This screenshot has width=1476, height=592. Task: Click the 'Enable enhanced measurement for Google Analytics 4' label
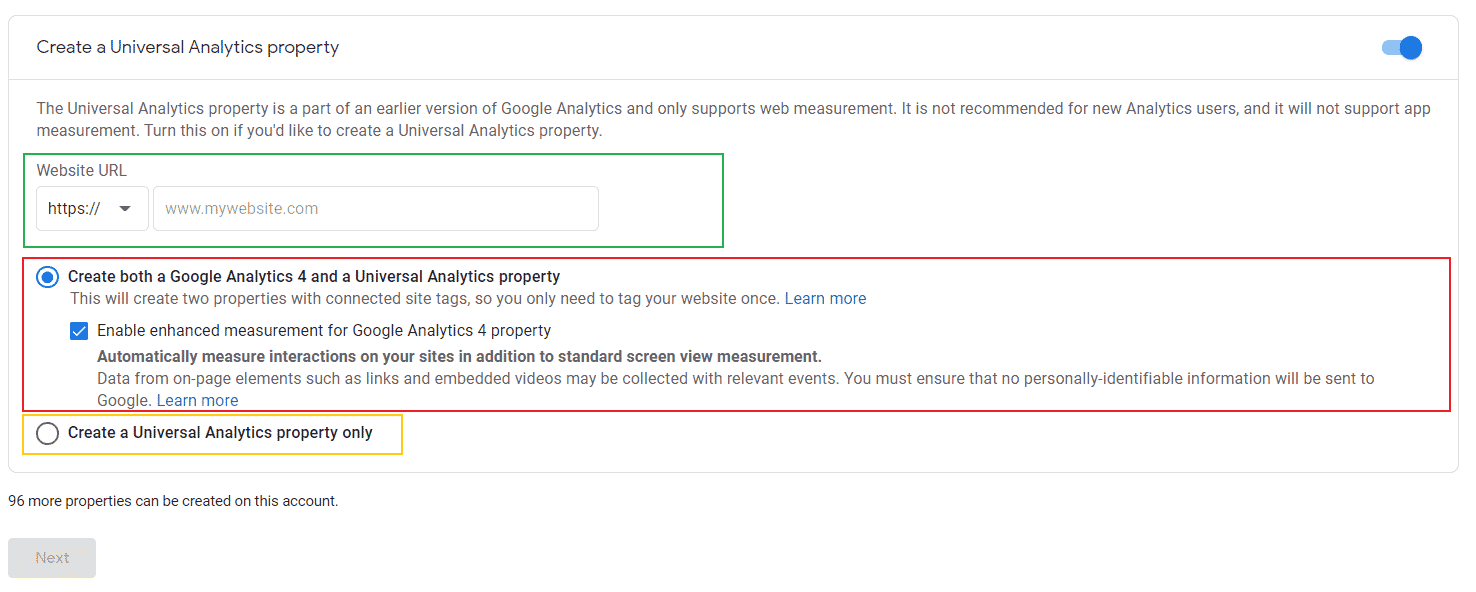point(324,331)
